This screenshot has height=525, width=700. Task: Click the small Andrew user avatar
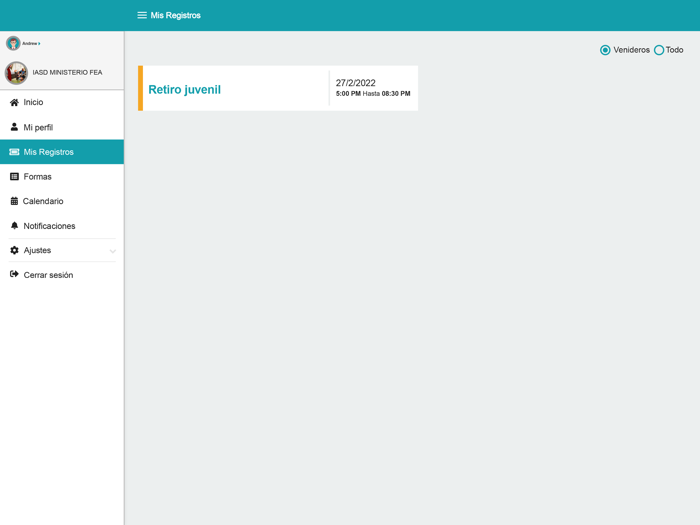coord(13,43)
